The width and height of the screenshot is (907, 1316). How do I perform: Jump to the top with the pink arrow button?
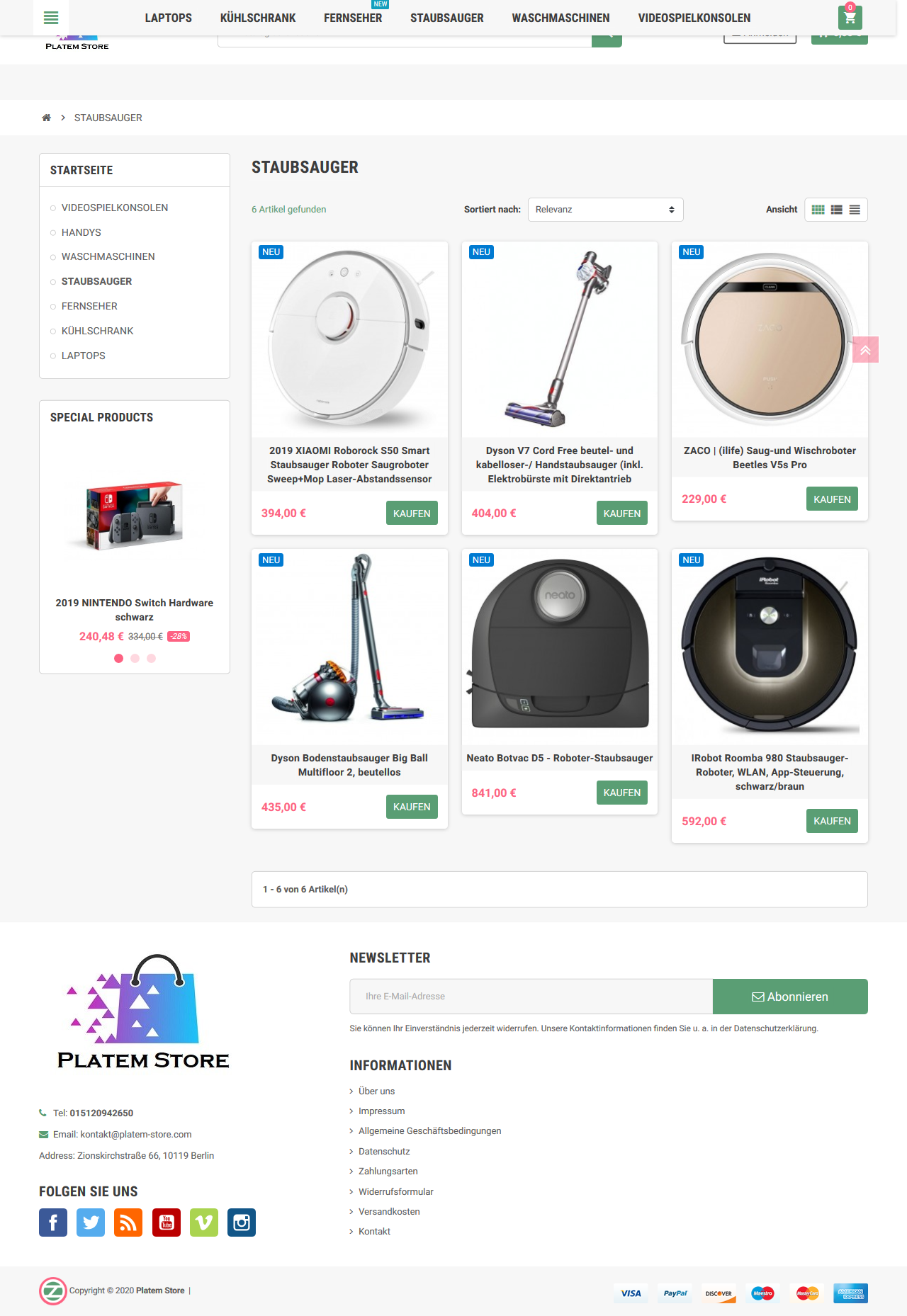(x=865, y=350)
